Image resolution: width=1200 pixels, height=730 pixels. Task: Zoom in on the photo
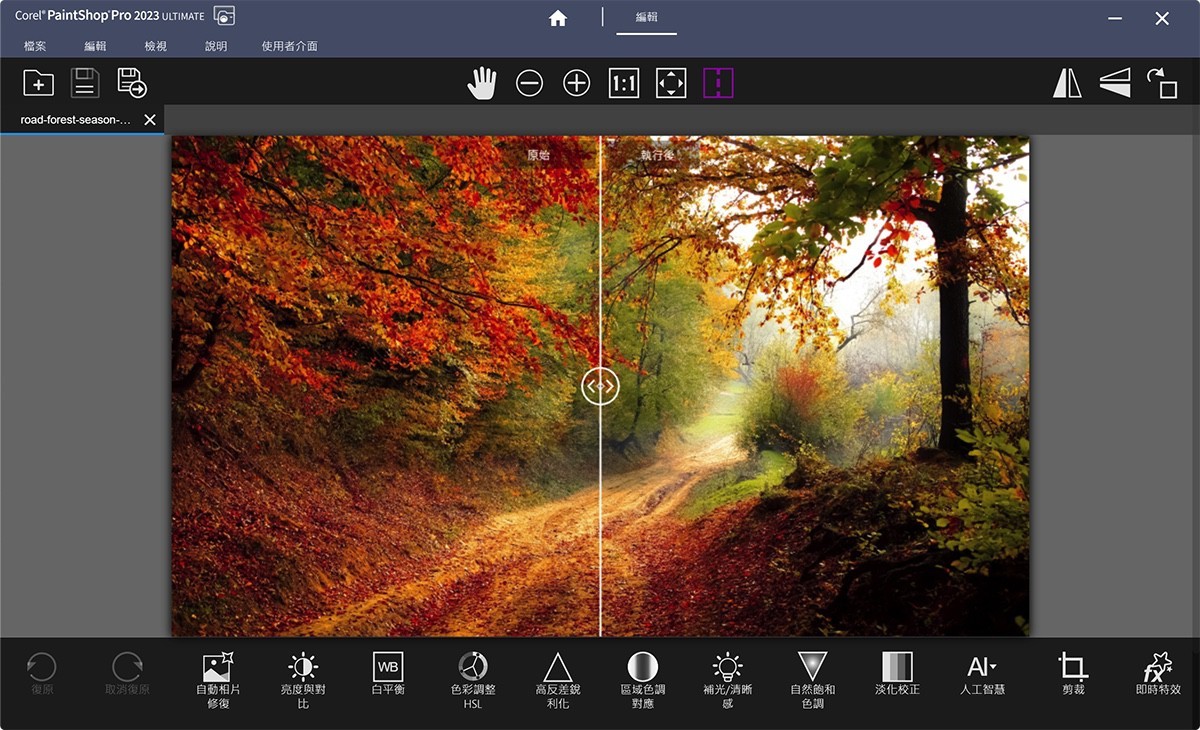coord(576,83)
